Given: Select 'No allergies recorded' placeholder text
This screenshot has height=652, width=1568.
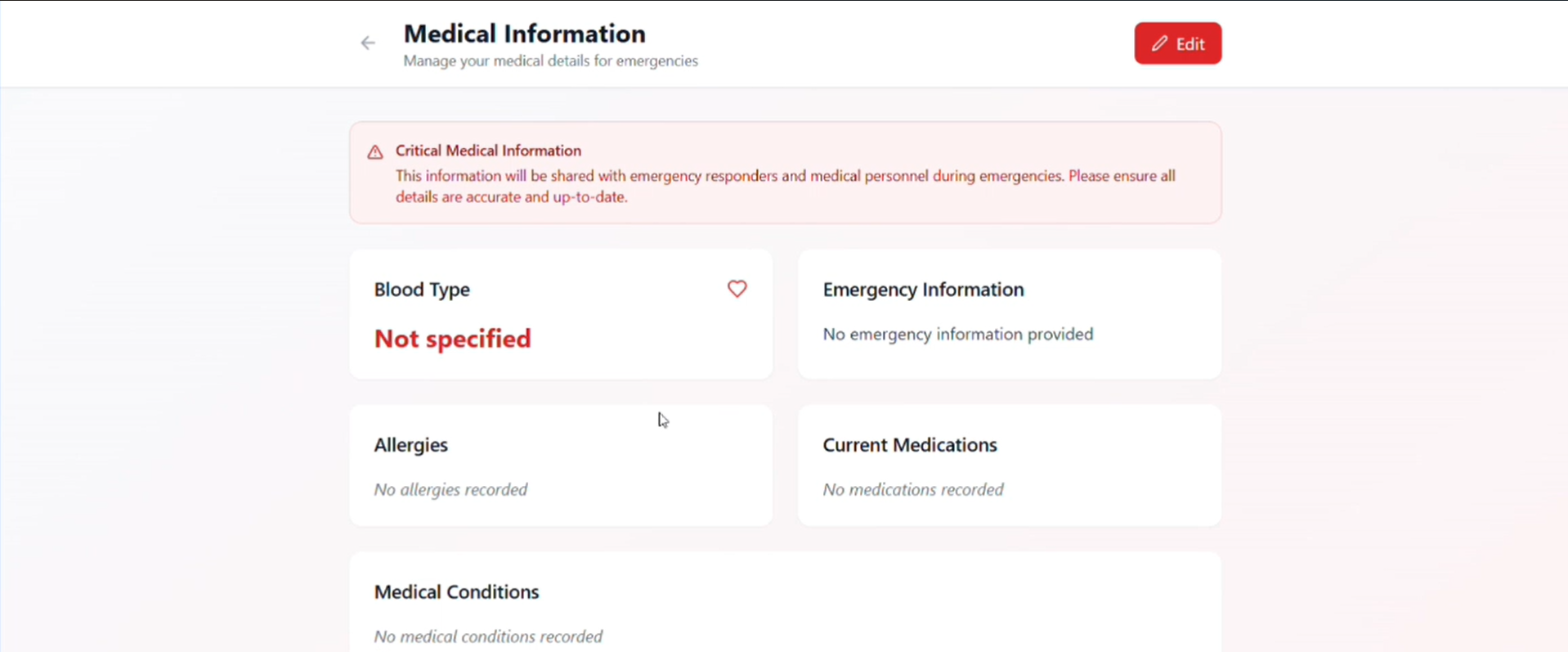Looking at the screenshot, I should (x=450, y=490).
